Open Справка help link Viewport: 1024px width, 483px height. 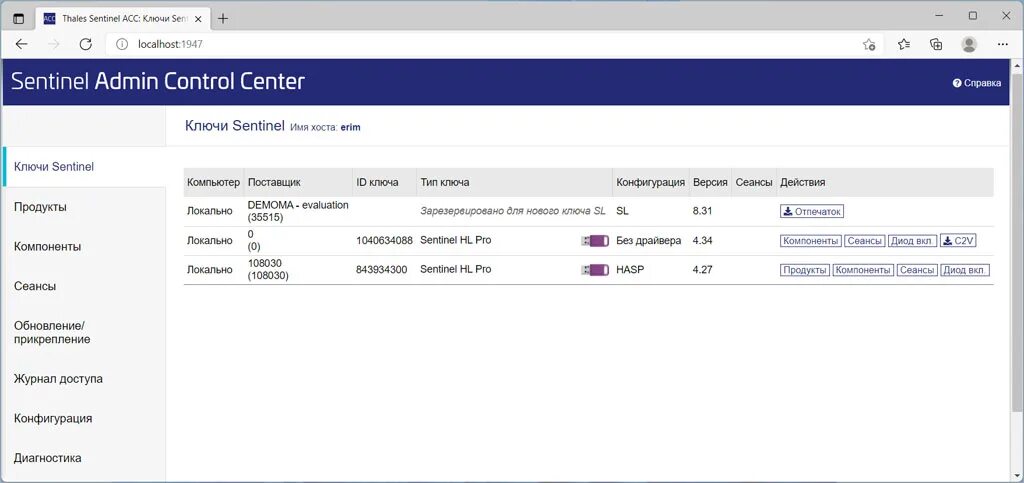[976, 83]
